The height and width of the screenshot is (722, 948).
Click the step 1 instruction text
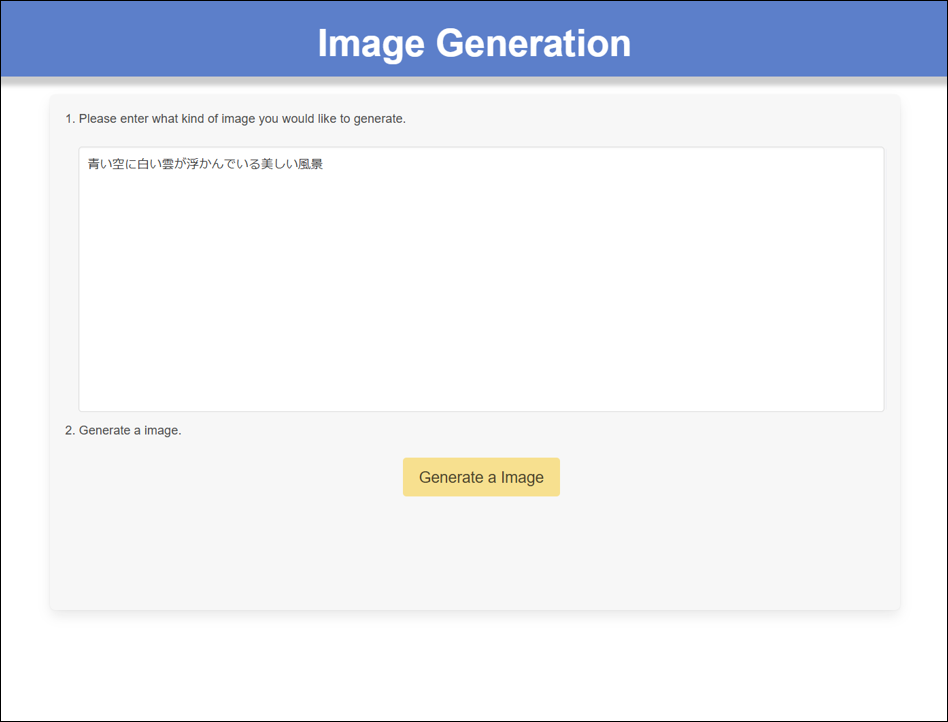(235, 118)
